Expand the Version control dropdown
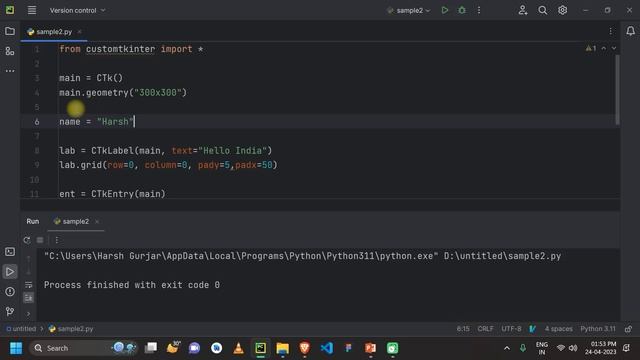The width and height of the screenshot is (640, 360). (77, 10)
